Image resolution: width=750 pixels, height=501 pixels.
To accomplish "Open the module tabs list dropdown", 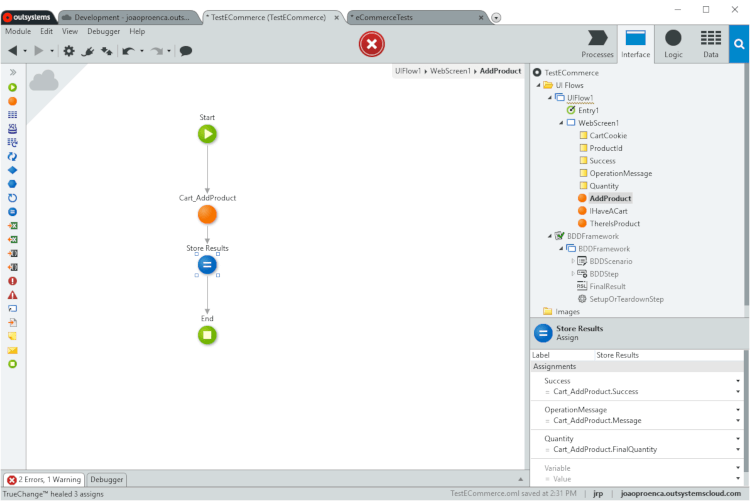I will [x=496, y=18].
